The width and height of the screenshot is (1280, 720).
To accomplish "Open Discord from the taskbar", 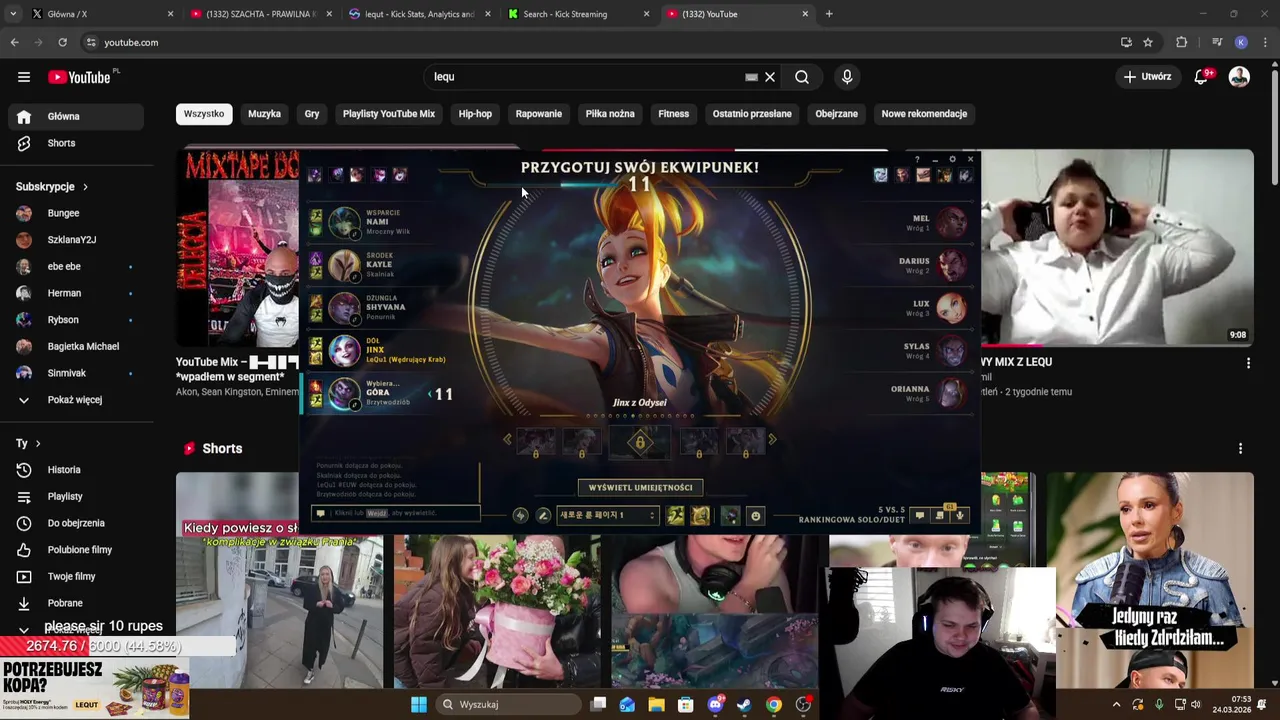I will pyautogui.click(x=715, y=704).
